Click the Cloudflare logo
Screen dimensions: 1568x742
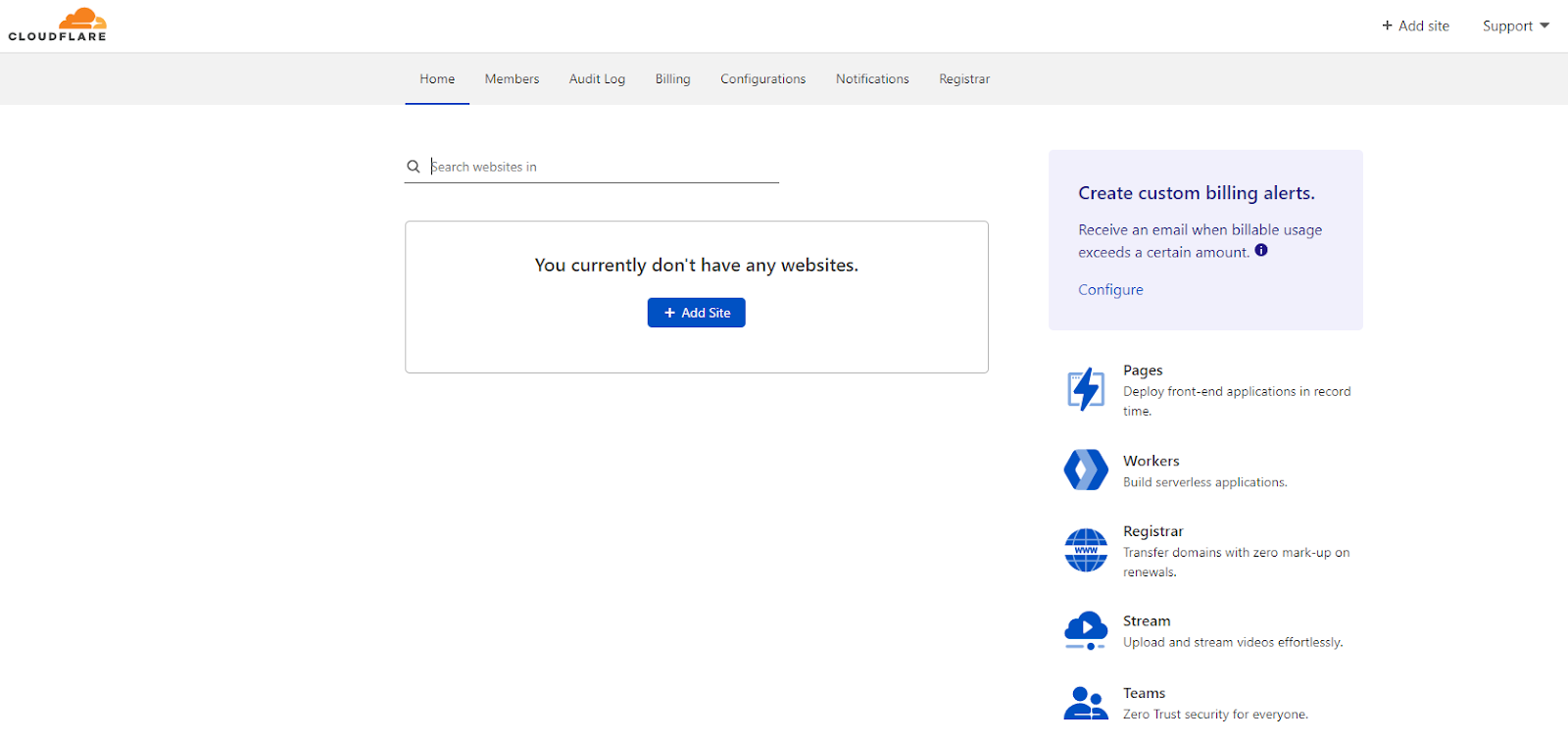tap(57, 25)
